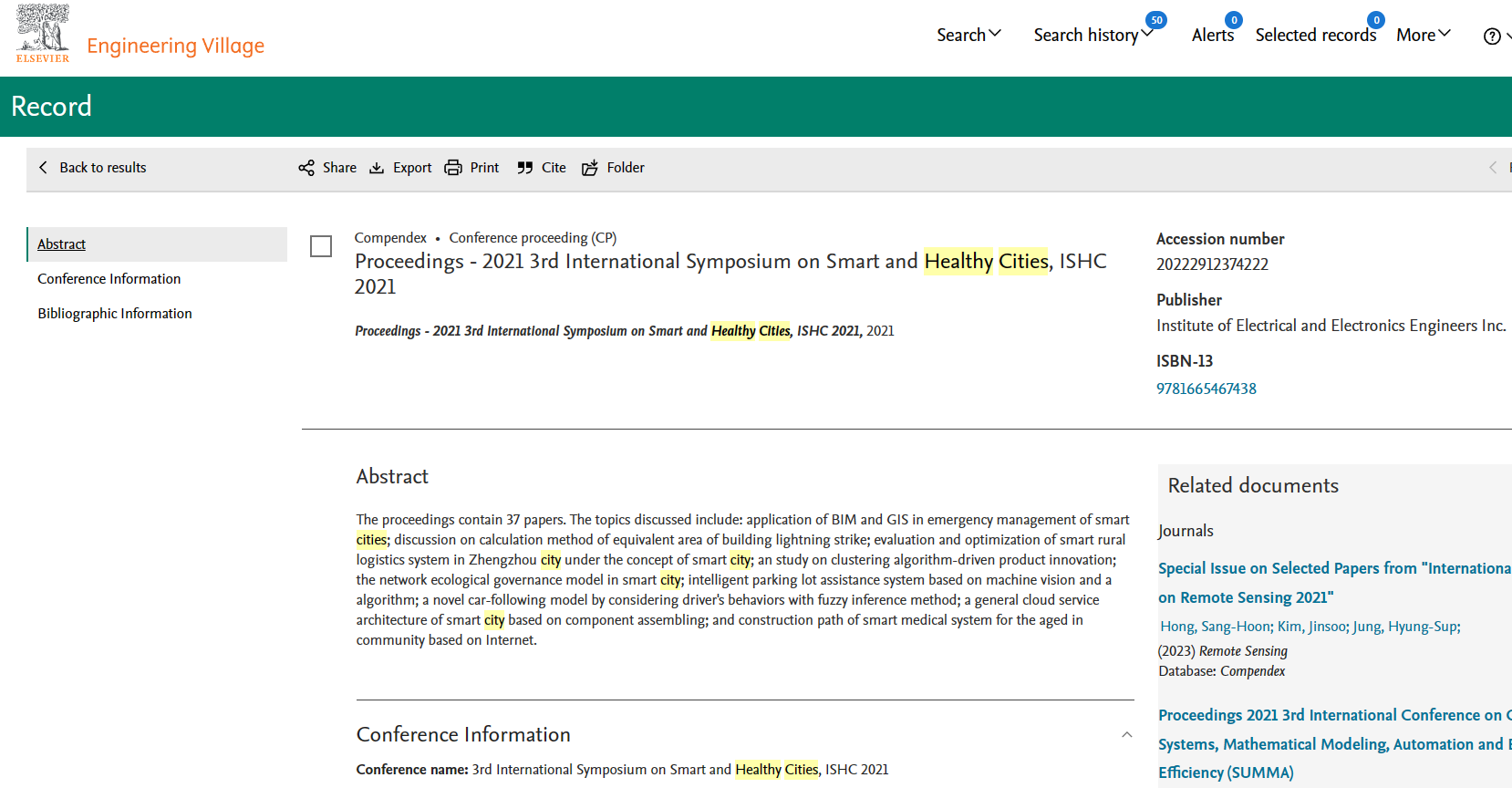Click the Folder label in the toolbar

click(x=626, y=168)
